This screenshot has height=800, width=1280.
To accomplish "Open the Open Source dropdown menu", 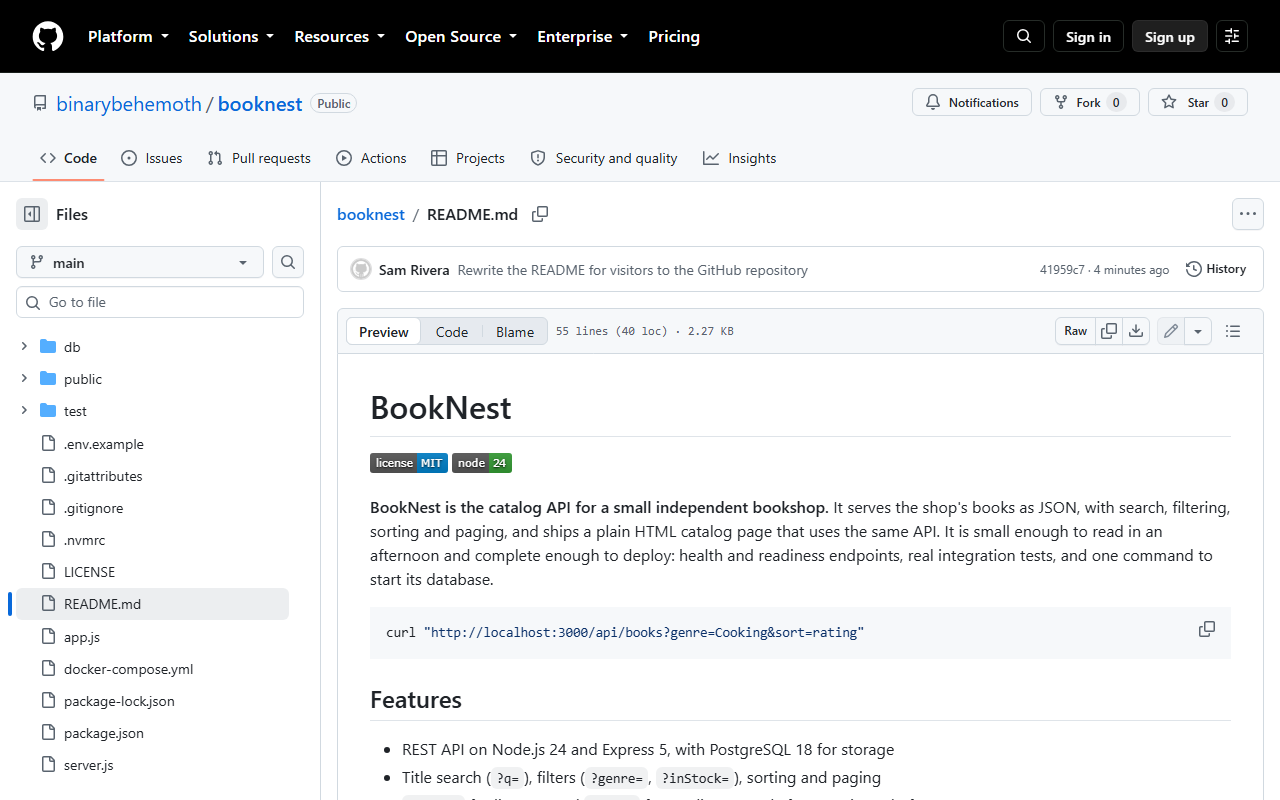I will pyautogui.click(x=461, y=37).
